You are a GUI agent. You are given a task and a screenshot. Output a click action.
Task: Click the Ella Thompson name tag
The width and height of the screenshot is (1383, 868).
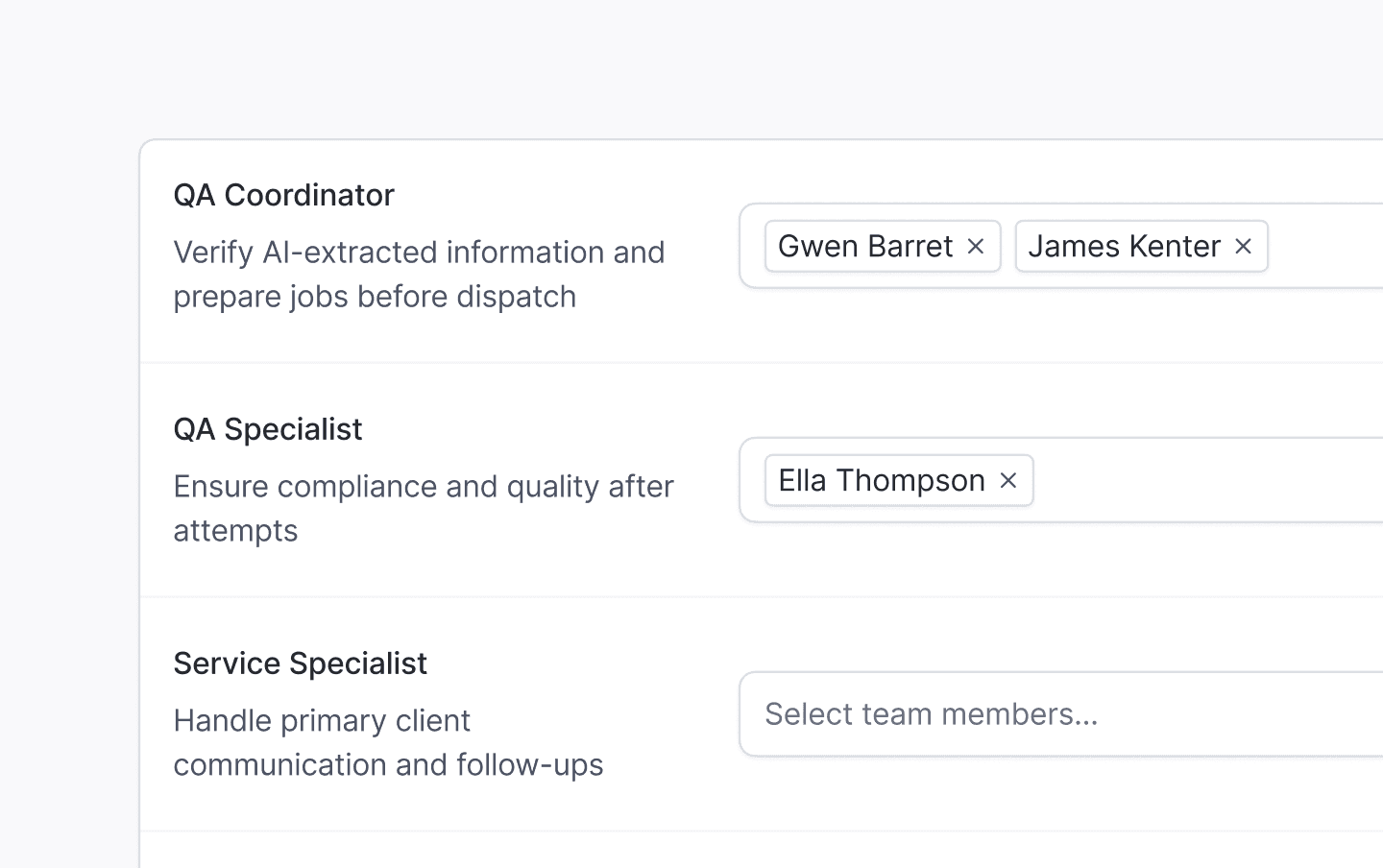coord(881,481)
